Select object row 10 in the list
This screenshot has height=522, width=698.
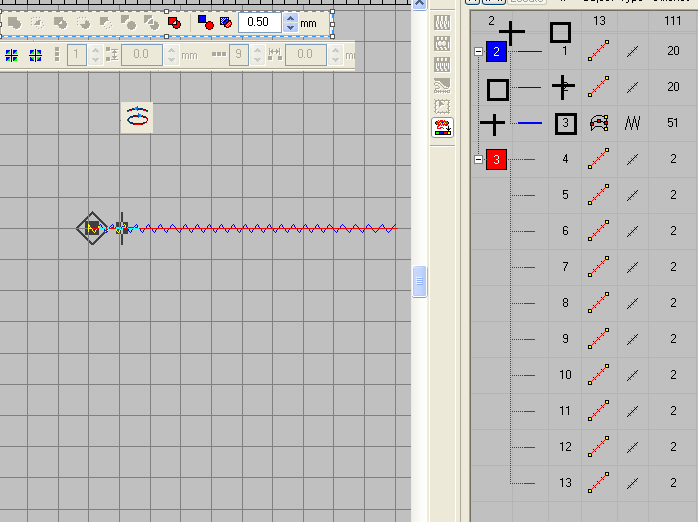pos(565,375)
